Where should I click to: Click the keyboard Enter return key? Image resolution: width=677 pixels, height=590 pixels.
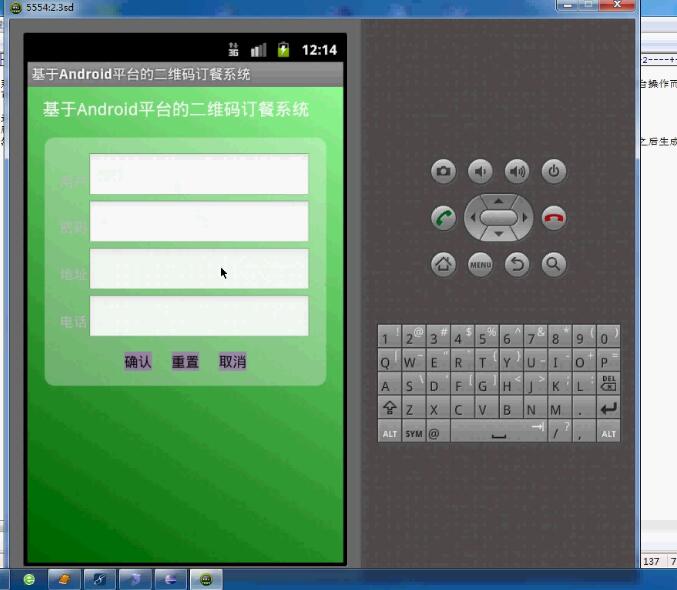point(608,408)
